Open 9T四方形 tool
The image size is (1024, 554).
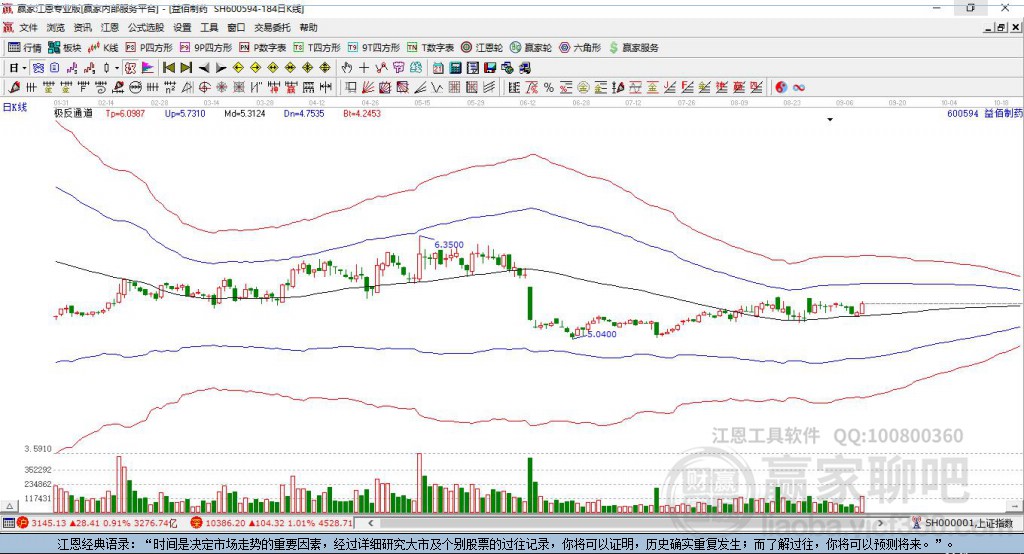coord(374,48)
